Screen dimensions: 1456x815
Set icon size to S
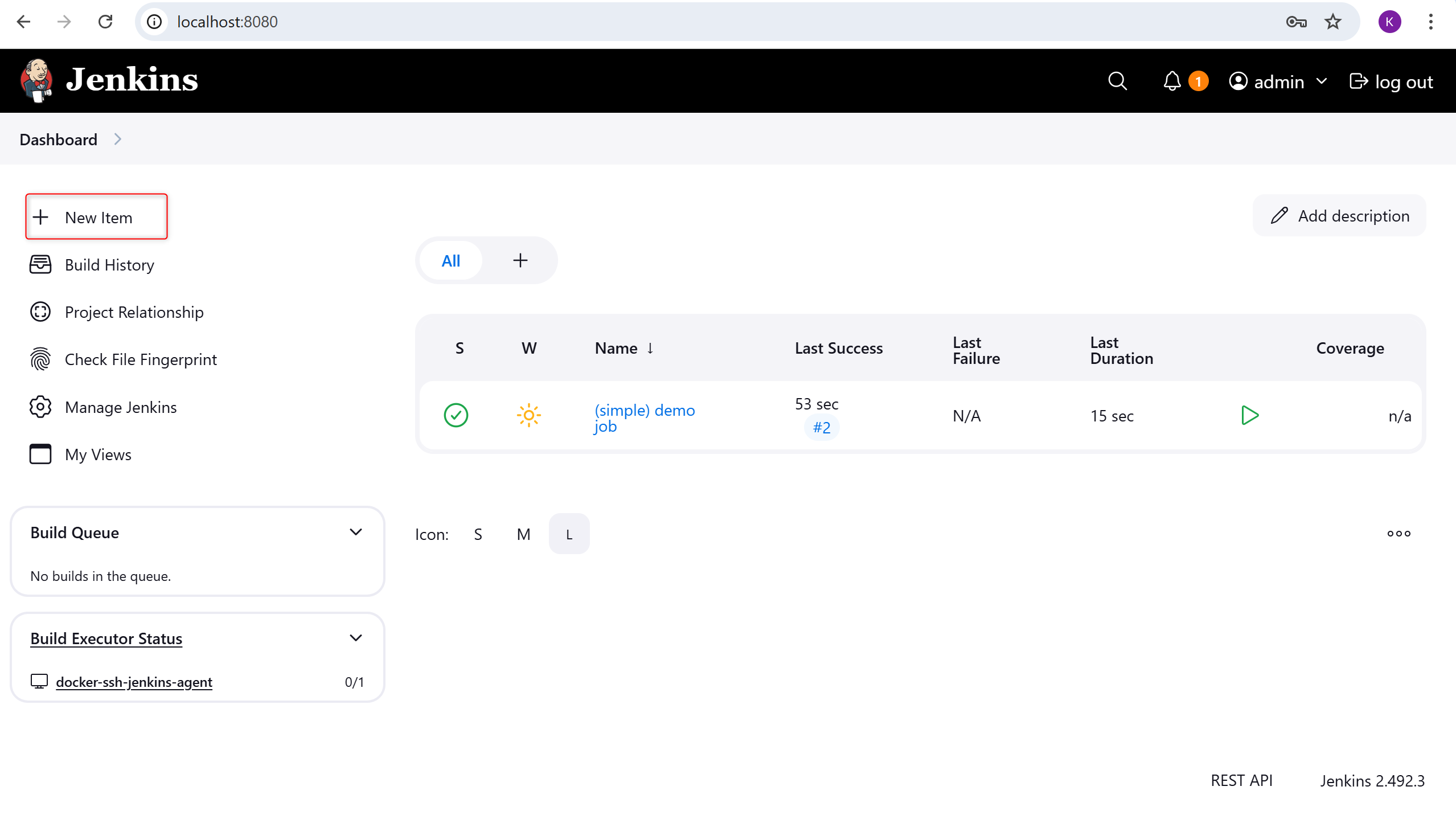click(x=478, y=534)
